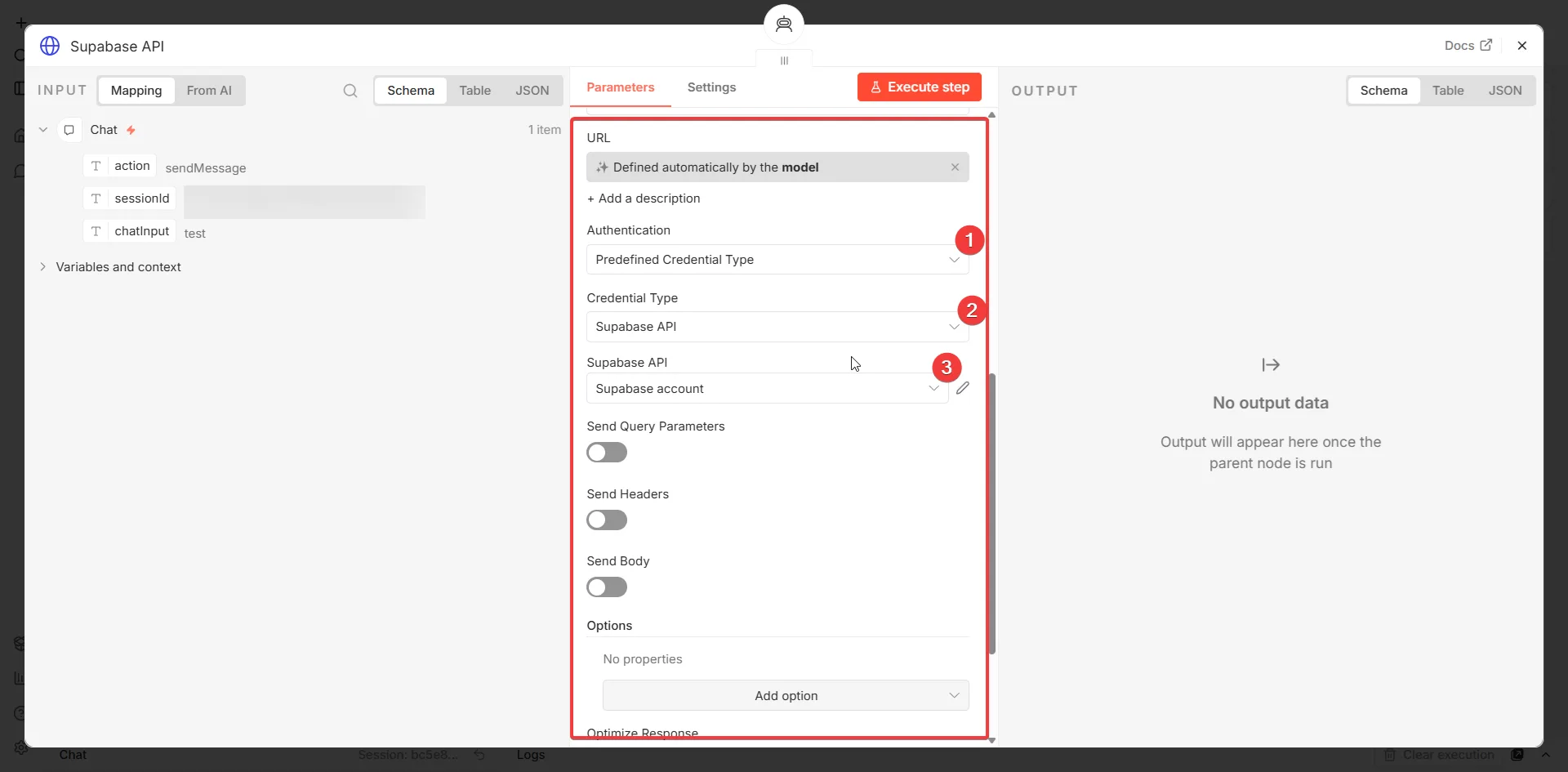This screenshot has width=1568, height=772.
Task: Click the '1 item' count label
Action: coord(545,130)
